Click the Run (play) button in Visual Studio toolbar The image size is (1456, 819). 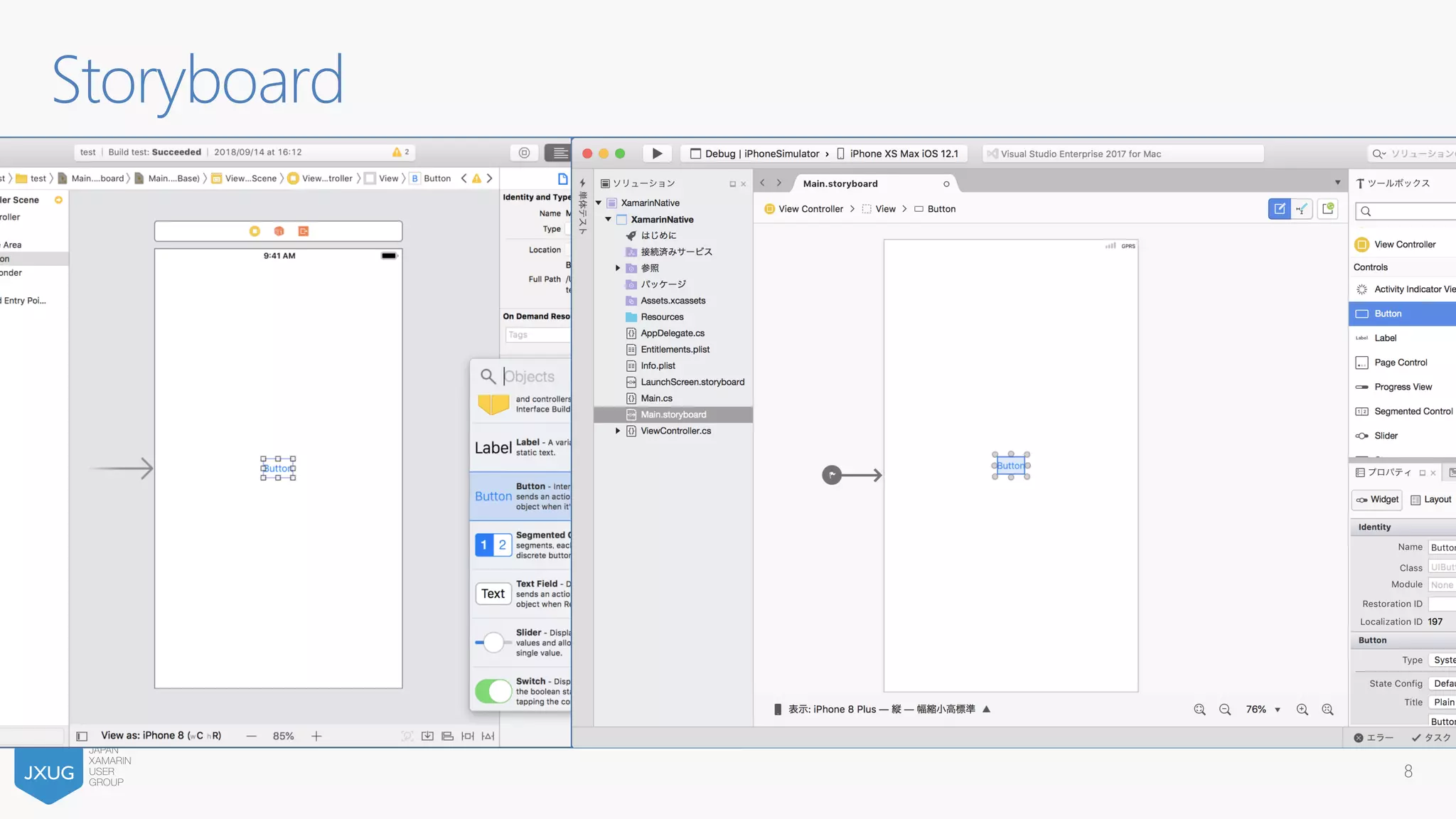657,154
